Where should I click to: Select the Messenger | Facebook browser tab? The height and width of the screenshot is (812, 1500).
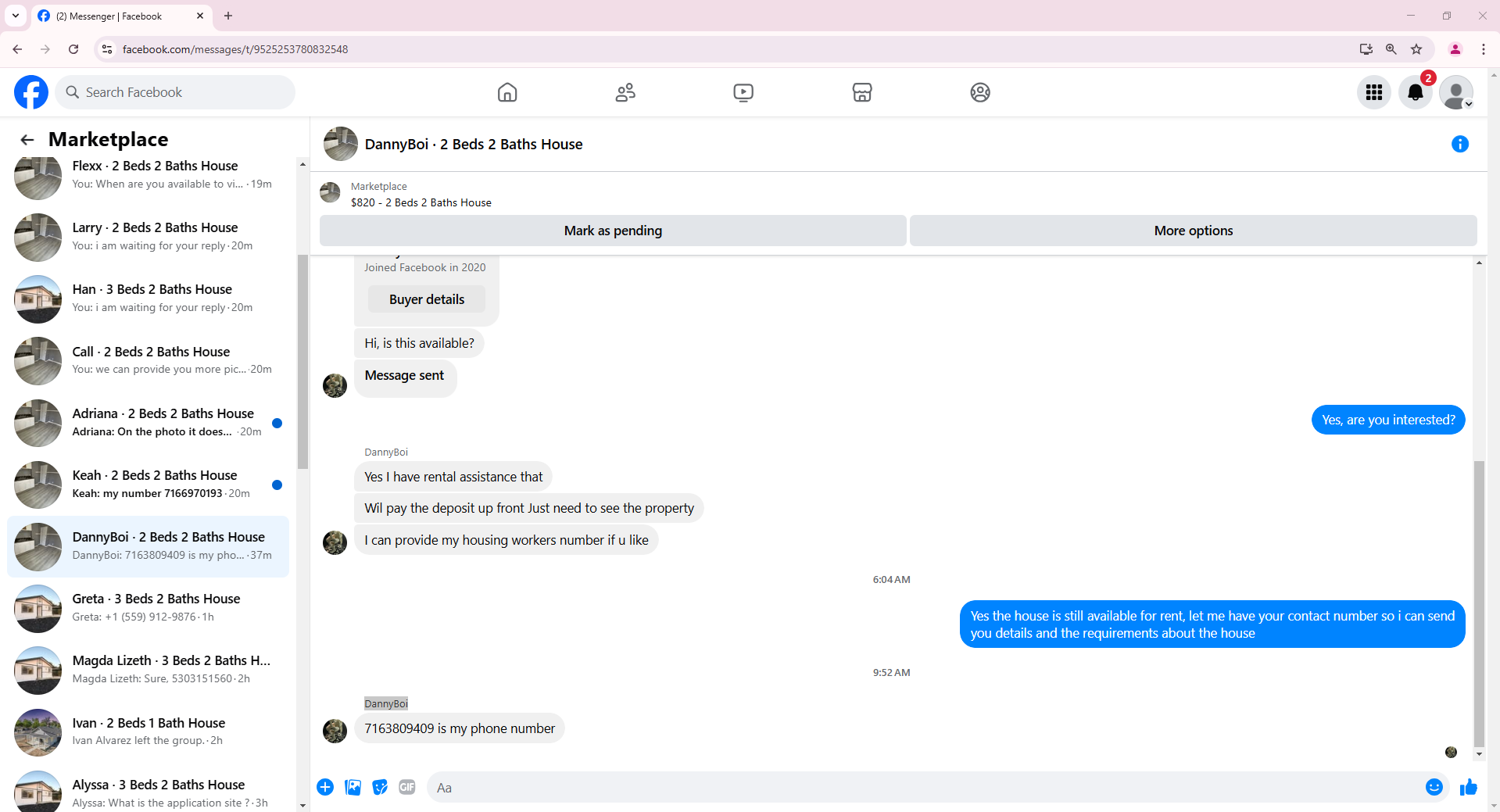click(x=120, y=16)
